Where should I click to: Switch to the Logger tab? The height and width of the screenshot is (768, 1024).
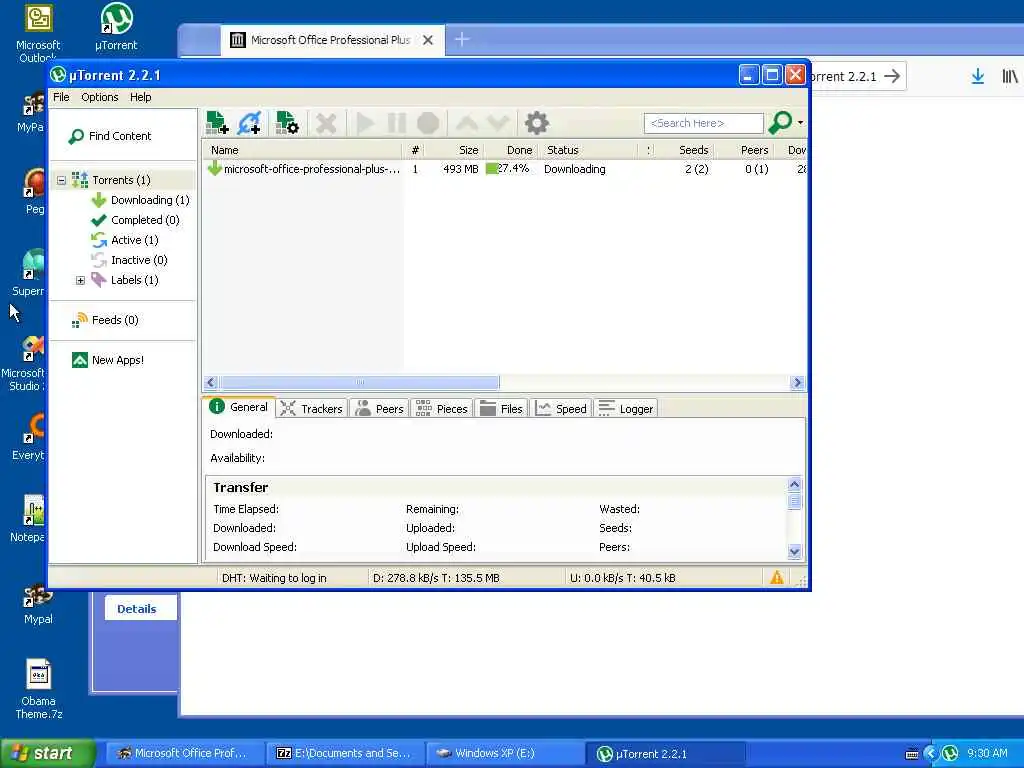click(x=626, y=409)
